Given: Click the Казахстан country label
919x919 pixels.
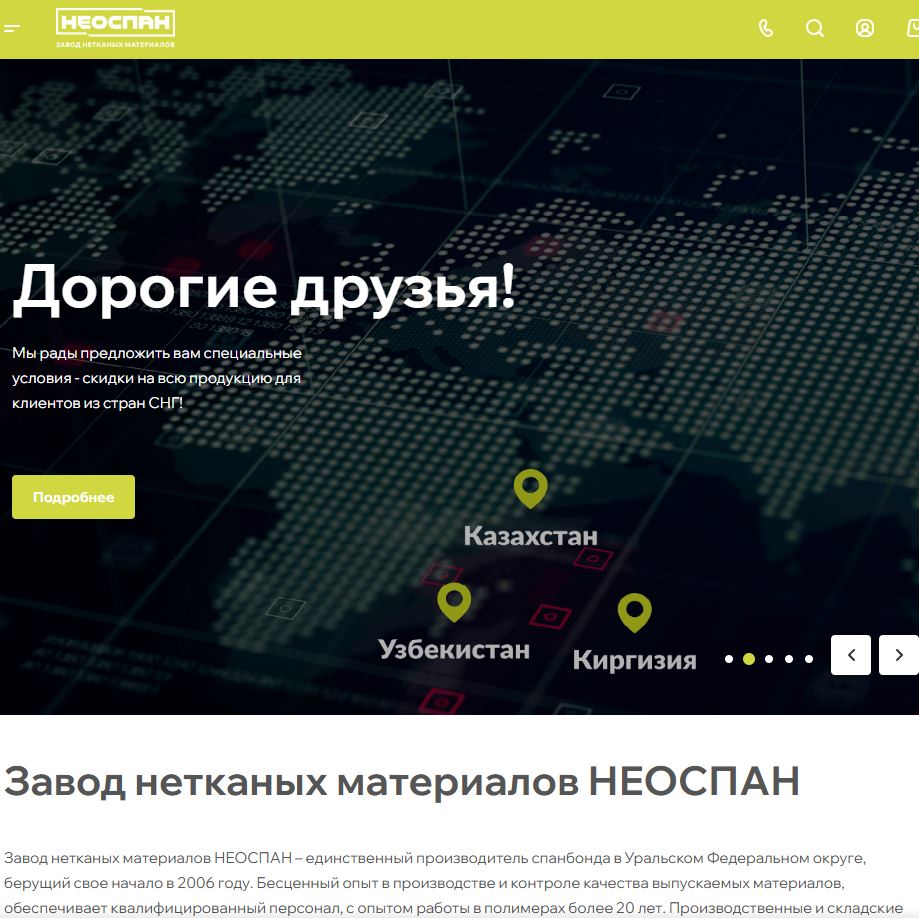Looking at the screenshot, I should (530, 535).
